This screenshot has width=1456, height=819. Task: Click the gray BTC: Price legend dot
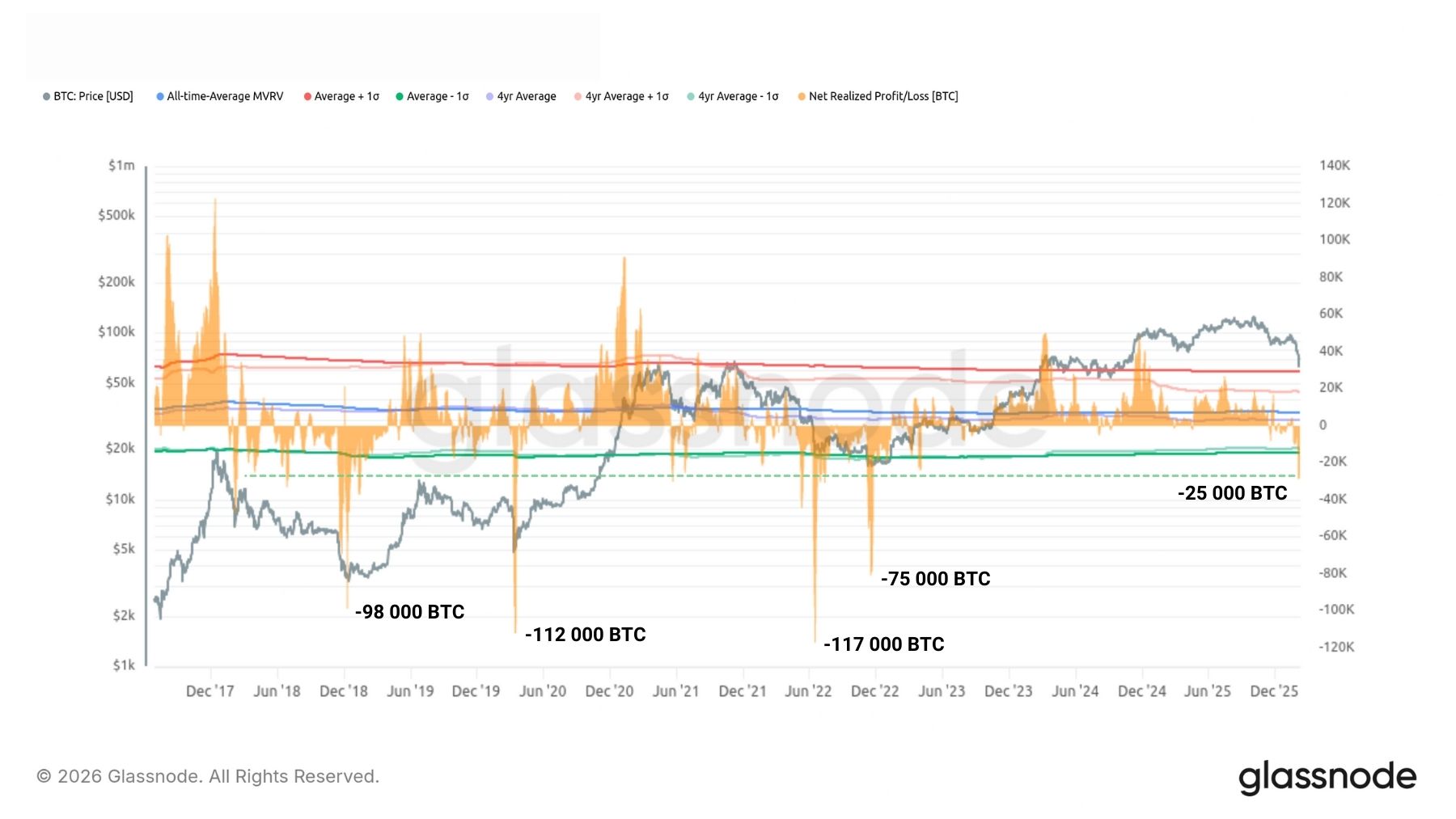point(44,96)
